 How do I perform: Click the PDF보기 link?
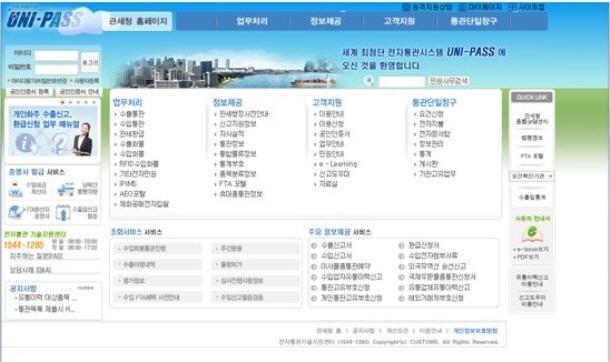pyautogui.click(x=528, y=257)
